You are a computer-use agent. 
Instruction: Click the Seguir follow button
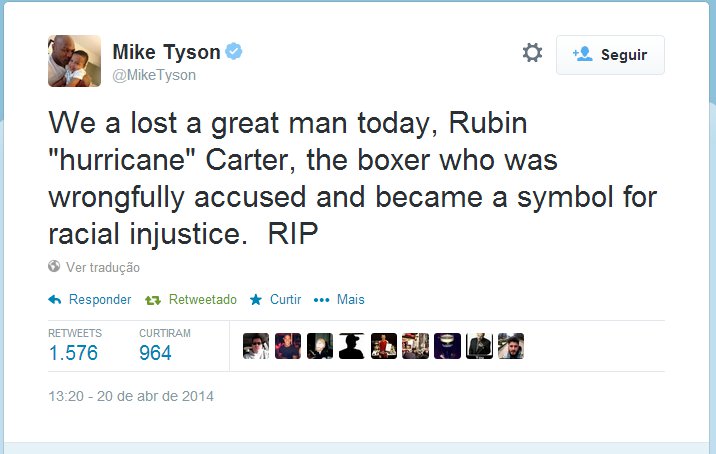610,55
